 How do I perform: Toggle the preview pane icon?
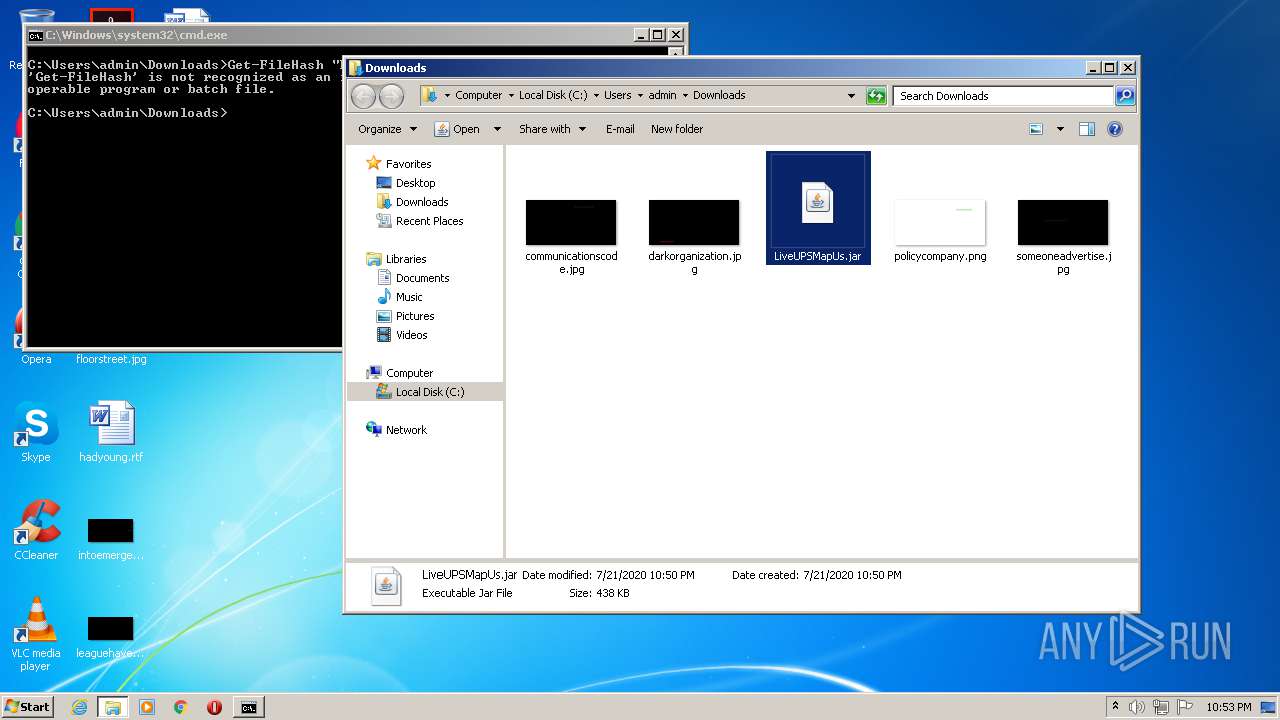[x=1087, y=129]
